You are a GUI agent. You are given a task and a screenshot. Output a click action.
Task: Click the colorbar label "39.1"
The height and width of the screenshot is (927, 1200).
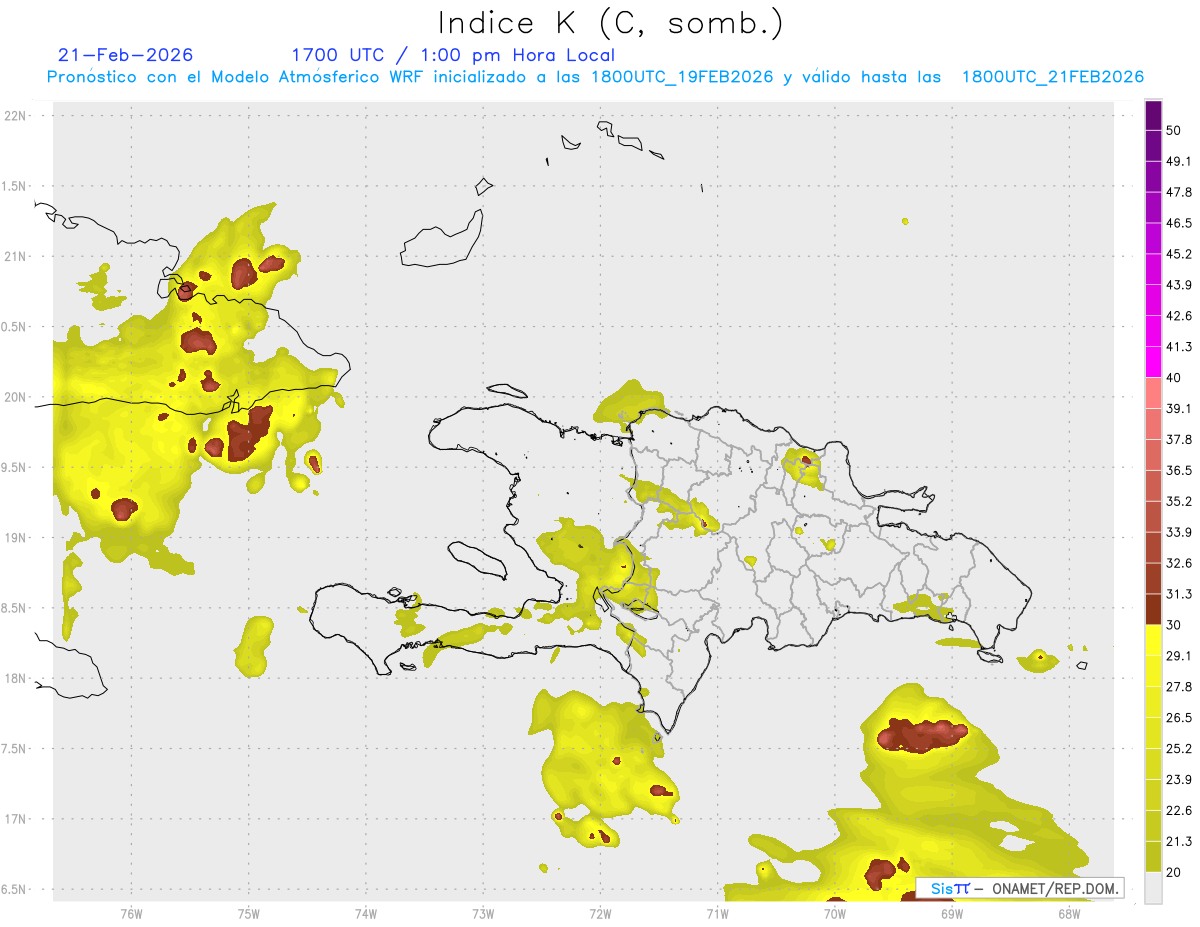1179,409
